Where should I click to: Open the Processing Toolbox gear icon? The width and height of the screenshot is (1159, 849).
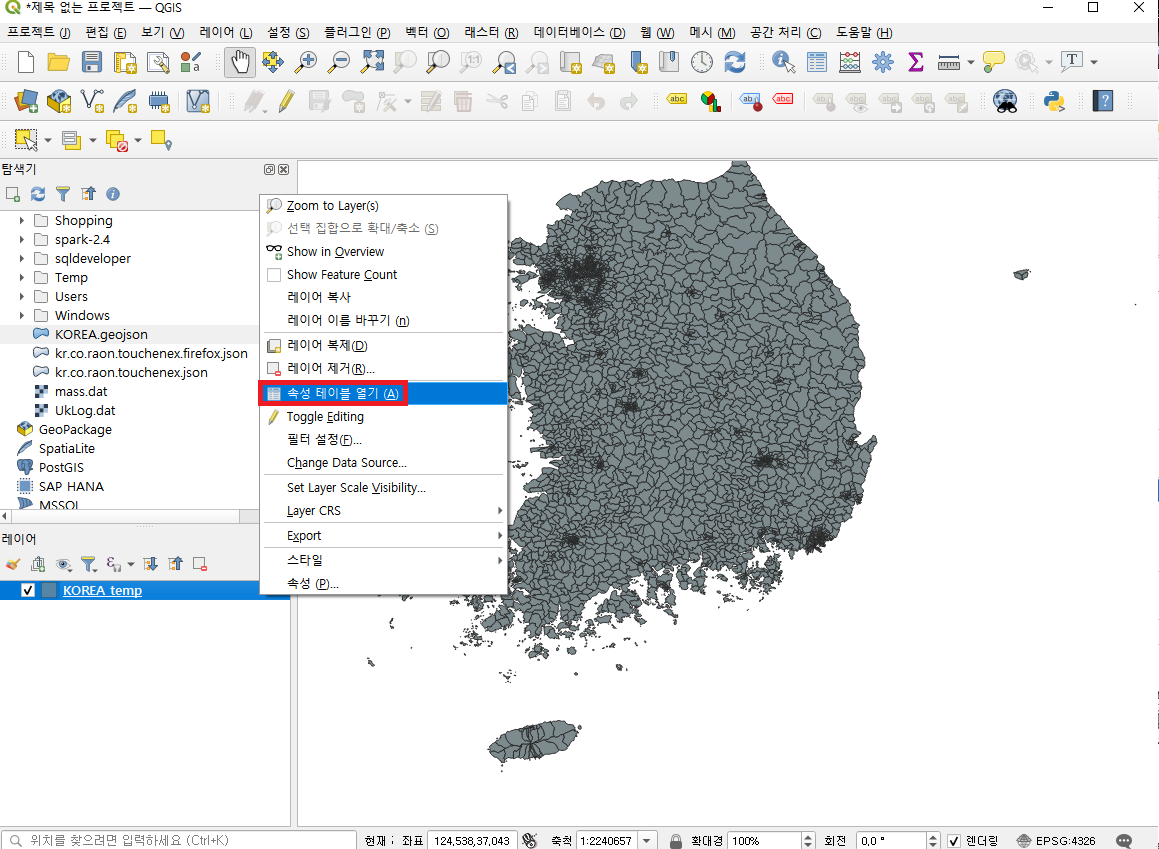[x=883, y=62]
